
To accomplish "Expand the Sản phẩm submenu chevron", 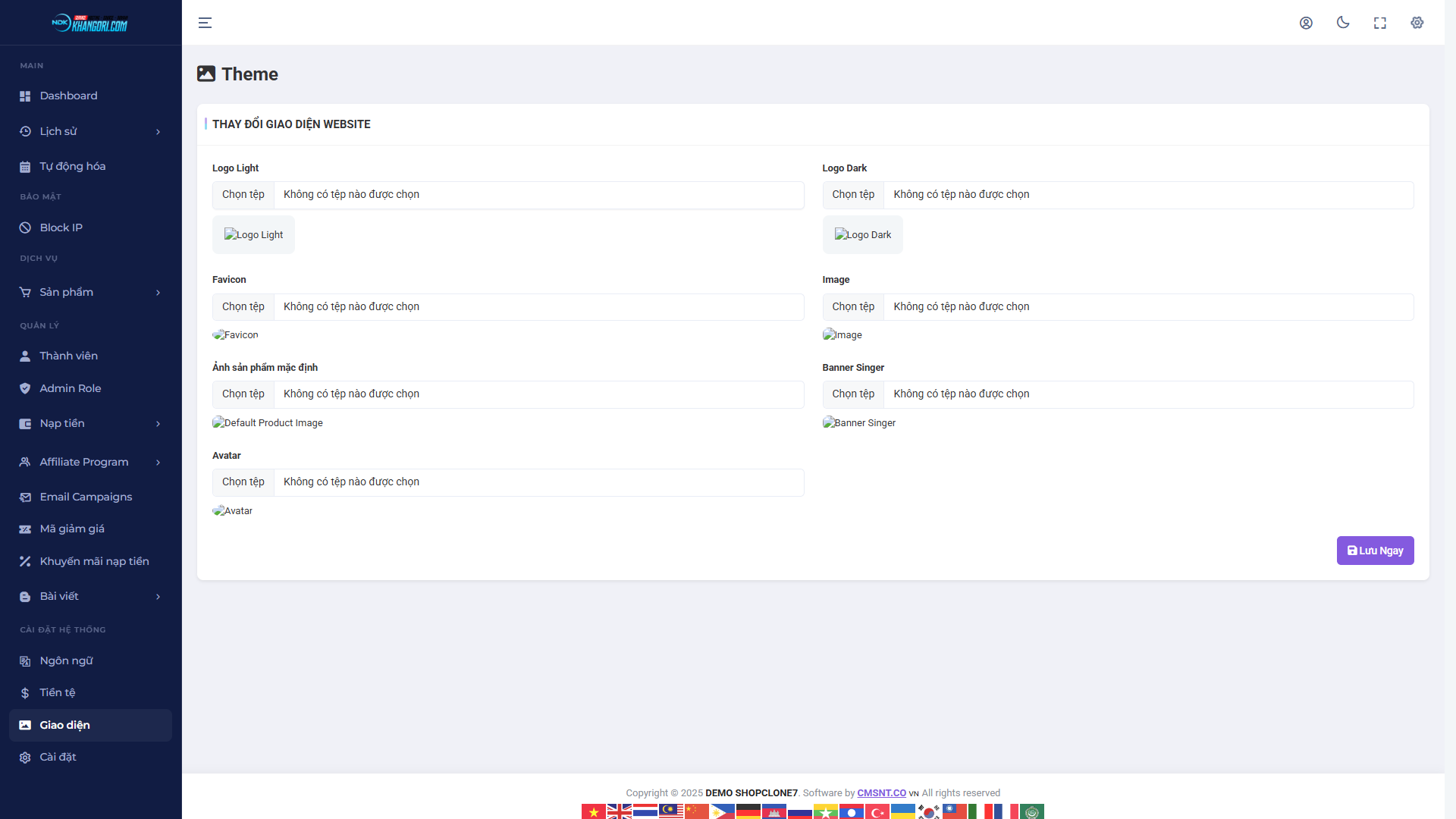I will point(158,293).
